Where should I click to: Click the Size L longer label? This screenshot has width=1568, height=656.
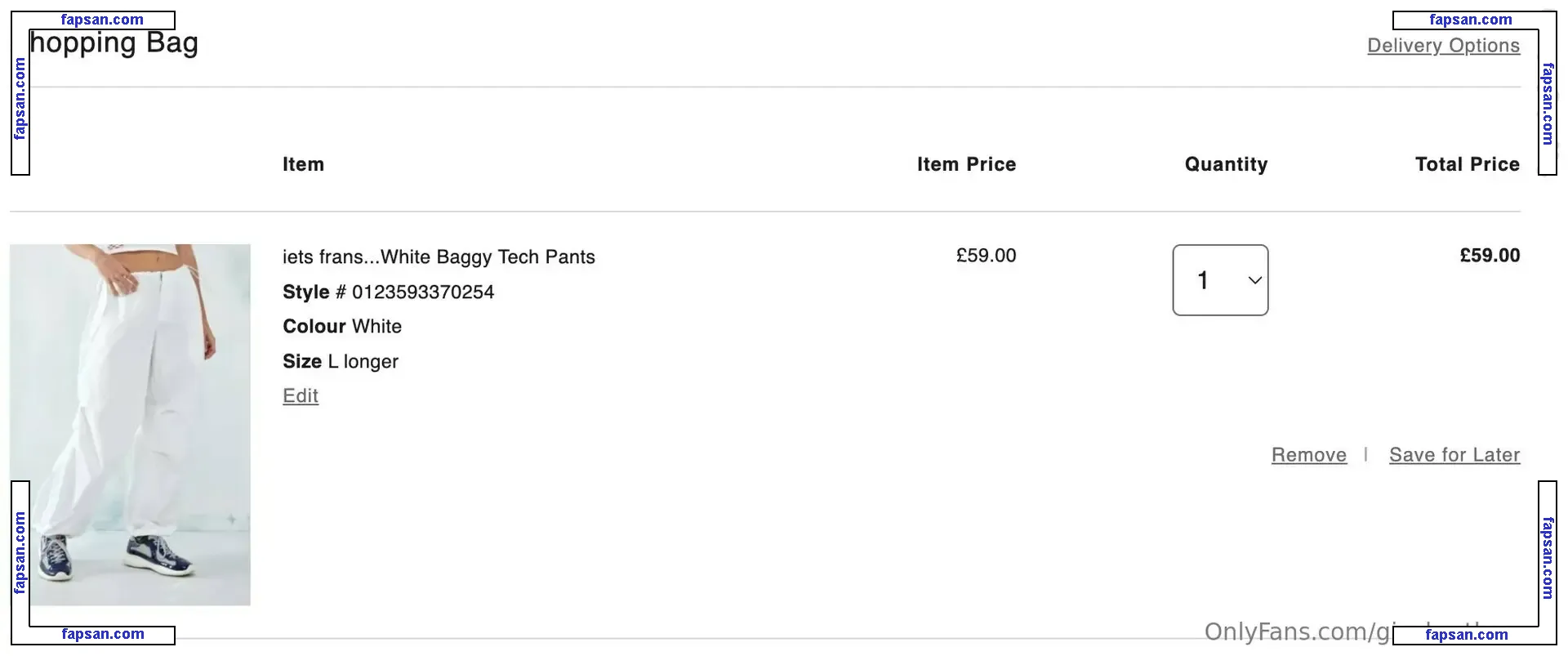click(x=341, y=362)
